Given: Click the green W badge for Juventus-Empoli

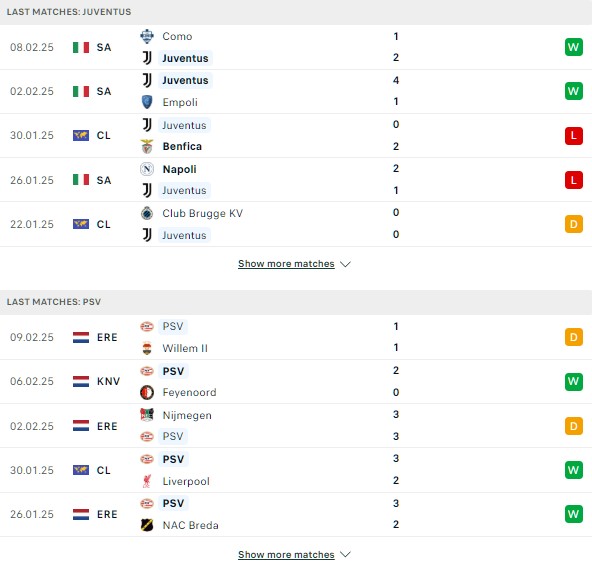Looking at the screenshot, I should pos(574,91).
